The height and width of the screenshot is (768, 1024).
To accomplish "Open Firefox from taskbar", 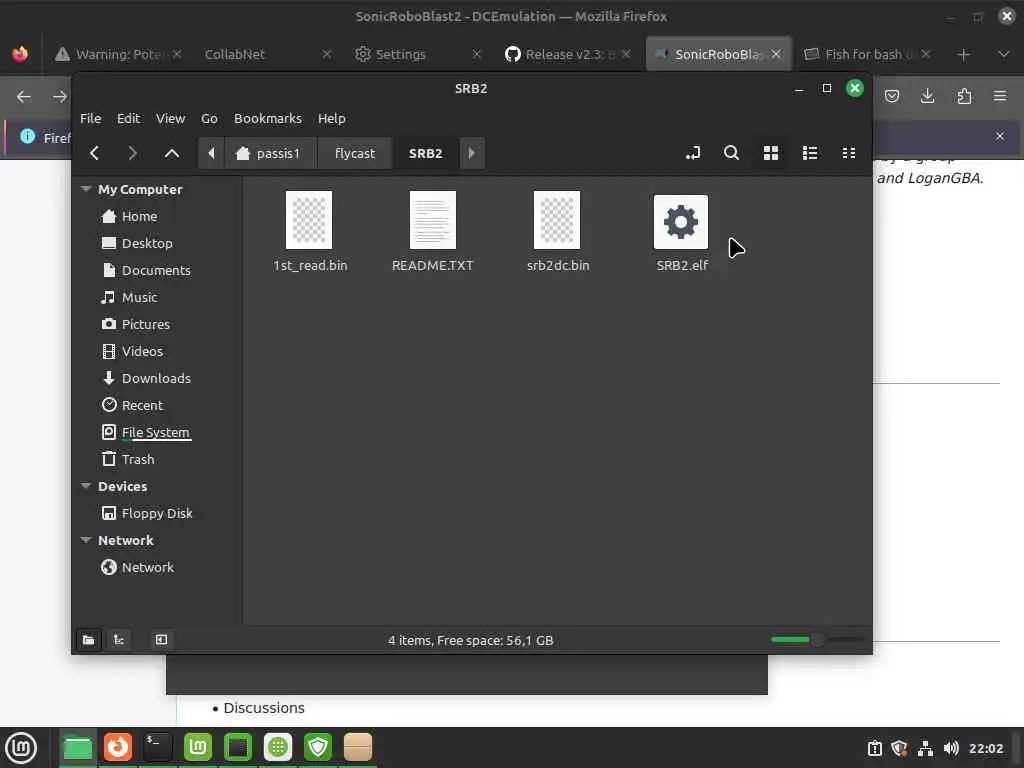I will pos(118,747).
